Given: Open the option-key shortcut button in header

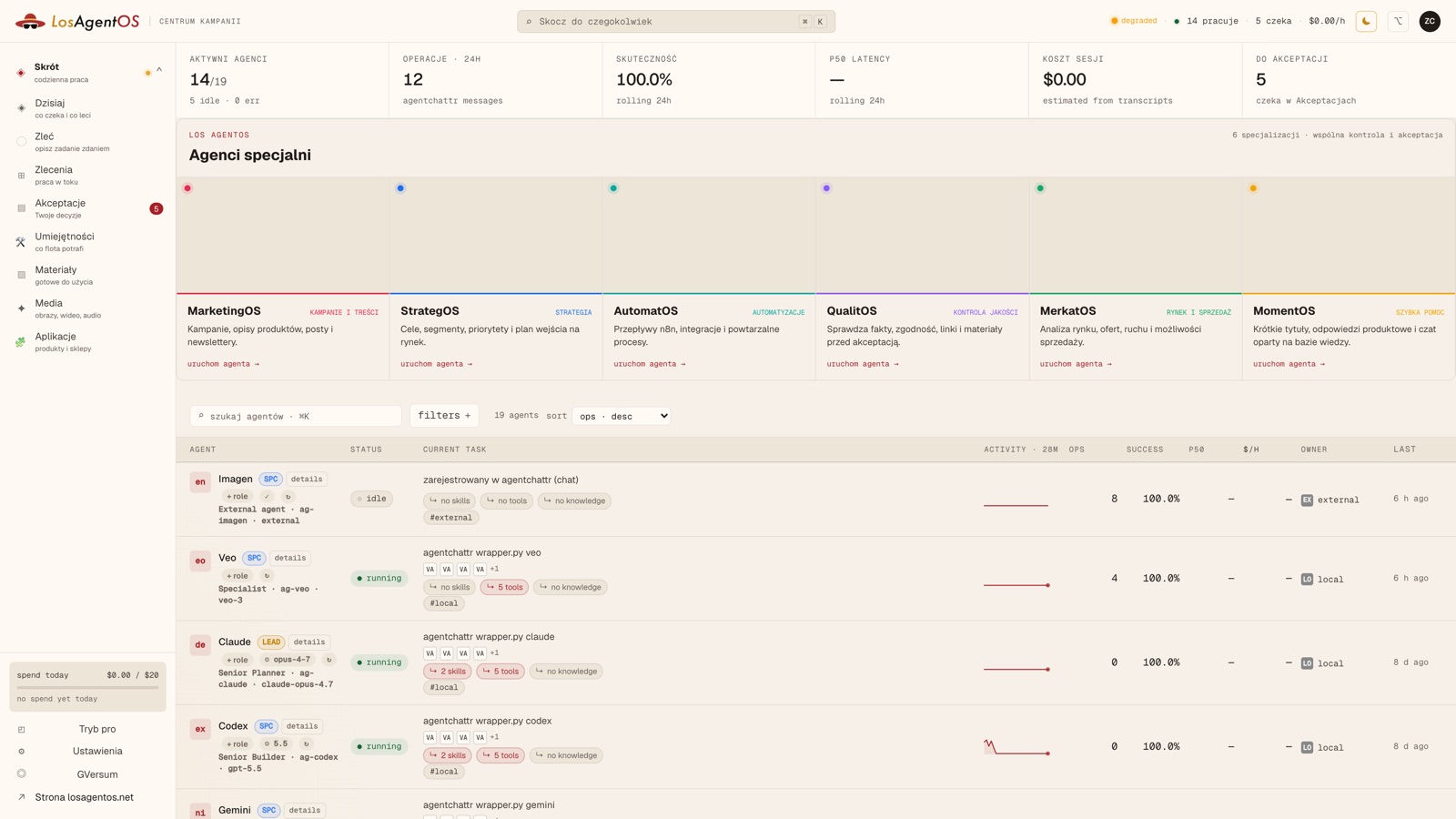Looking at the screenshot, I should click(1398, 21).
